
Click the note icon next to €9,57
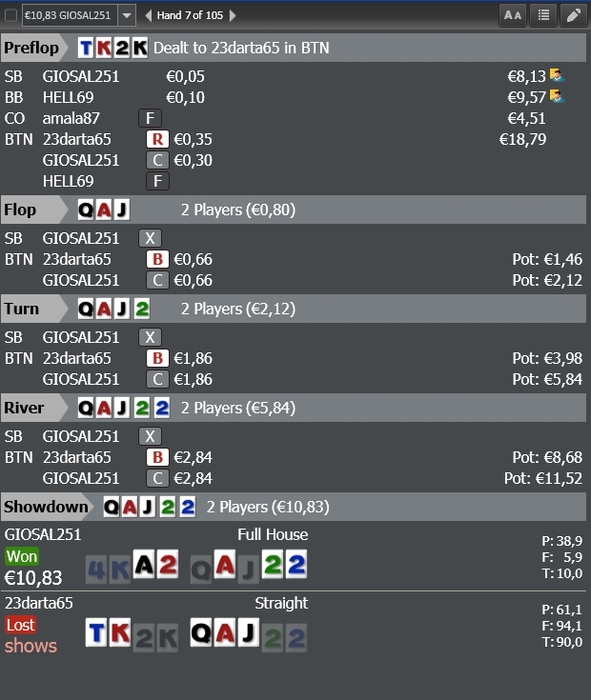click(x=557, y=96)
